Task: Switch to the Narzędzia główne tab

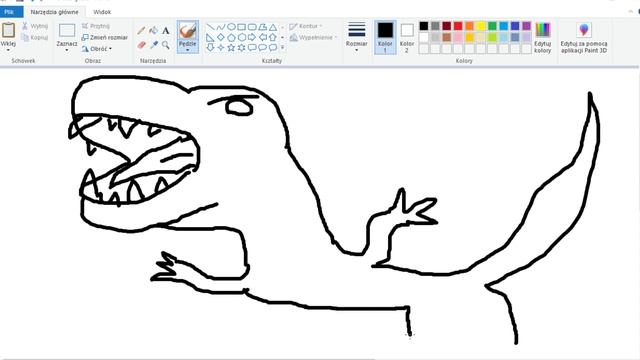Action: click(x=54, y=12)
